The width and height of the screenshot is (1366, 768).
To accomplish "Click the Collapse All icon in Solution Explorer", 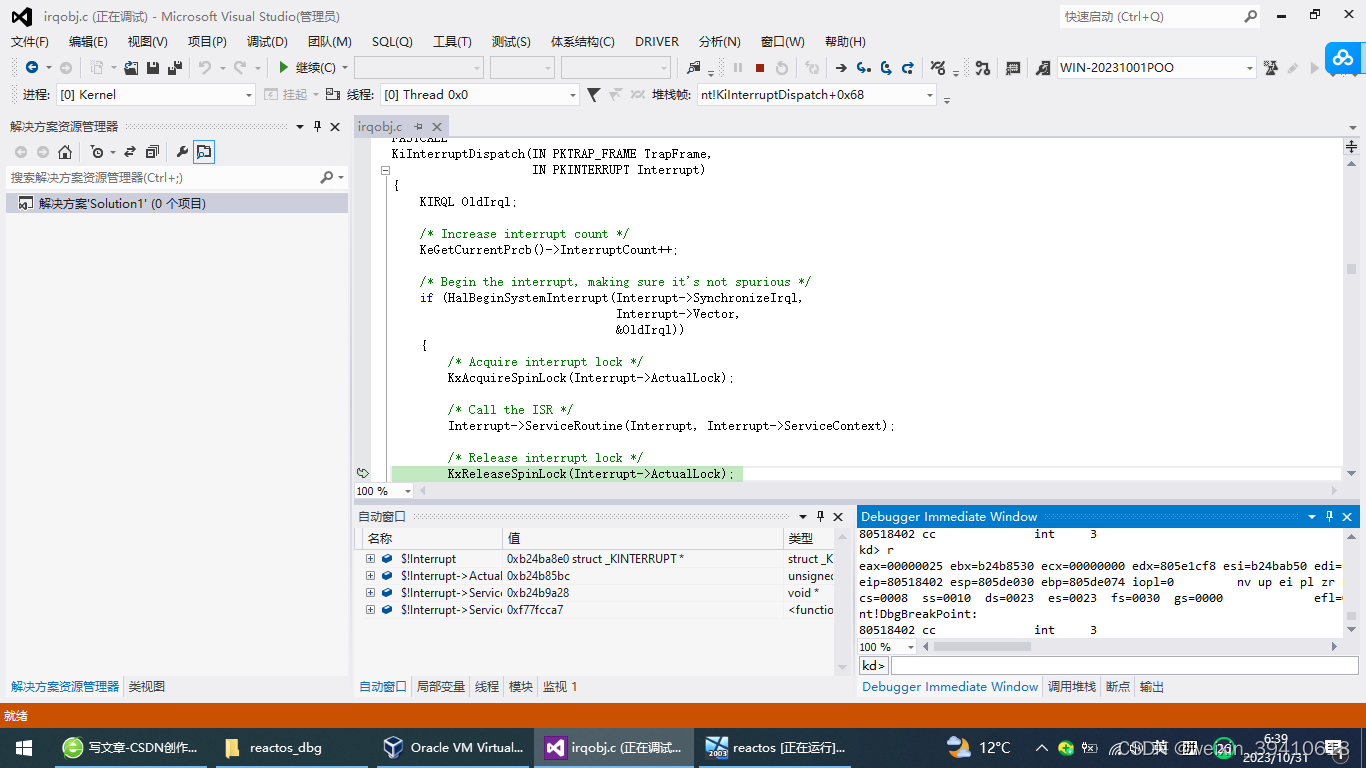I will click(152, 152).
